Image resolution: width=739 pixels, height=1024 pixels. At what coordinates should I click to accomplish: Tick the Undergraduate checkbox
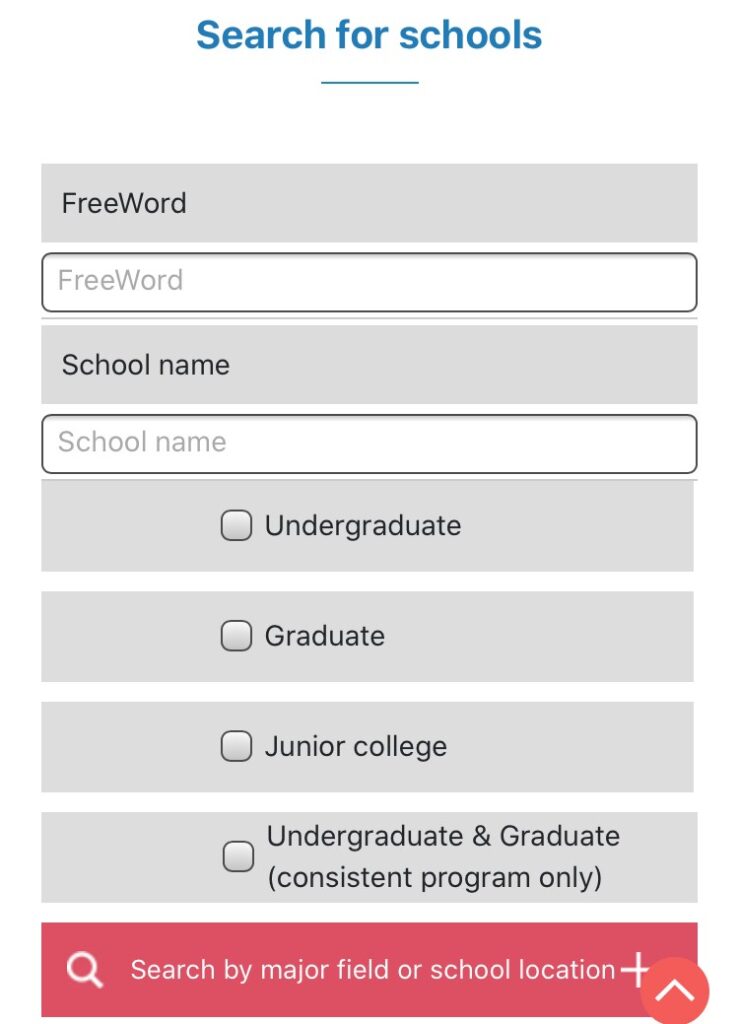pyautogui.click(x=236, y=526)
